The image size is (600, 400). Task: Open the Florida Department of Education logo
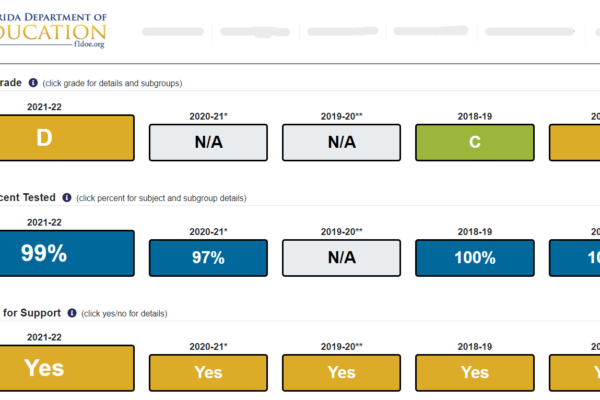53,30
